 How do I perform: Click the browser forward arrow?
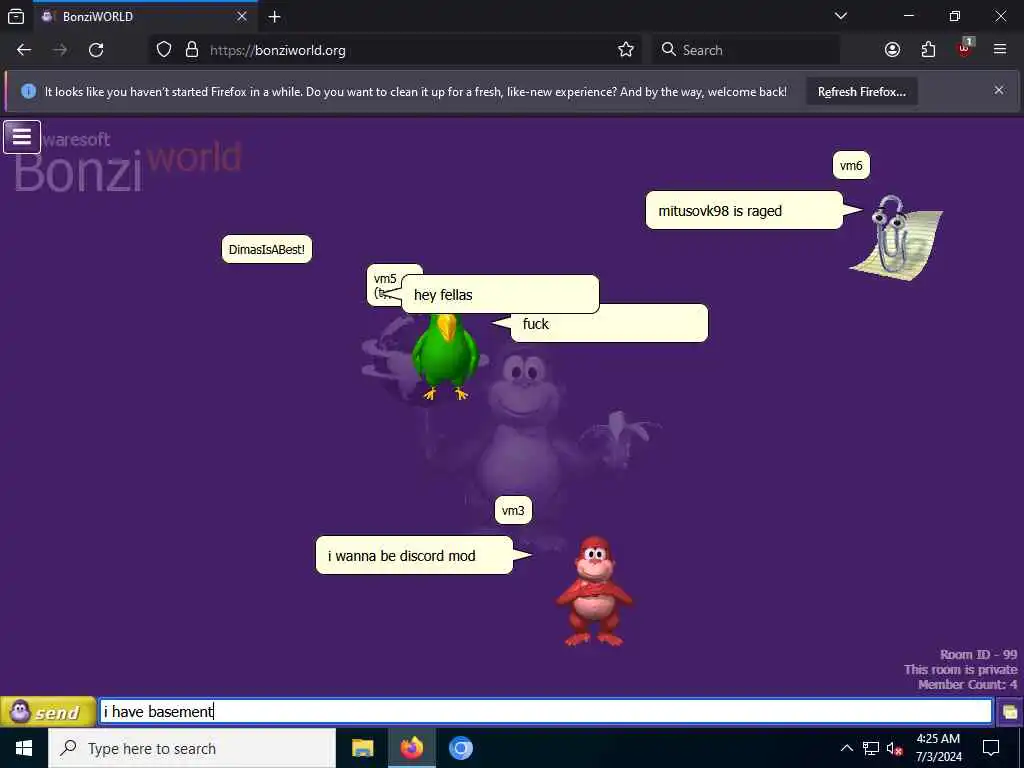[x=60, y=50]
